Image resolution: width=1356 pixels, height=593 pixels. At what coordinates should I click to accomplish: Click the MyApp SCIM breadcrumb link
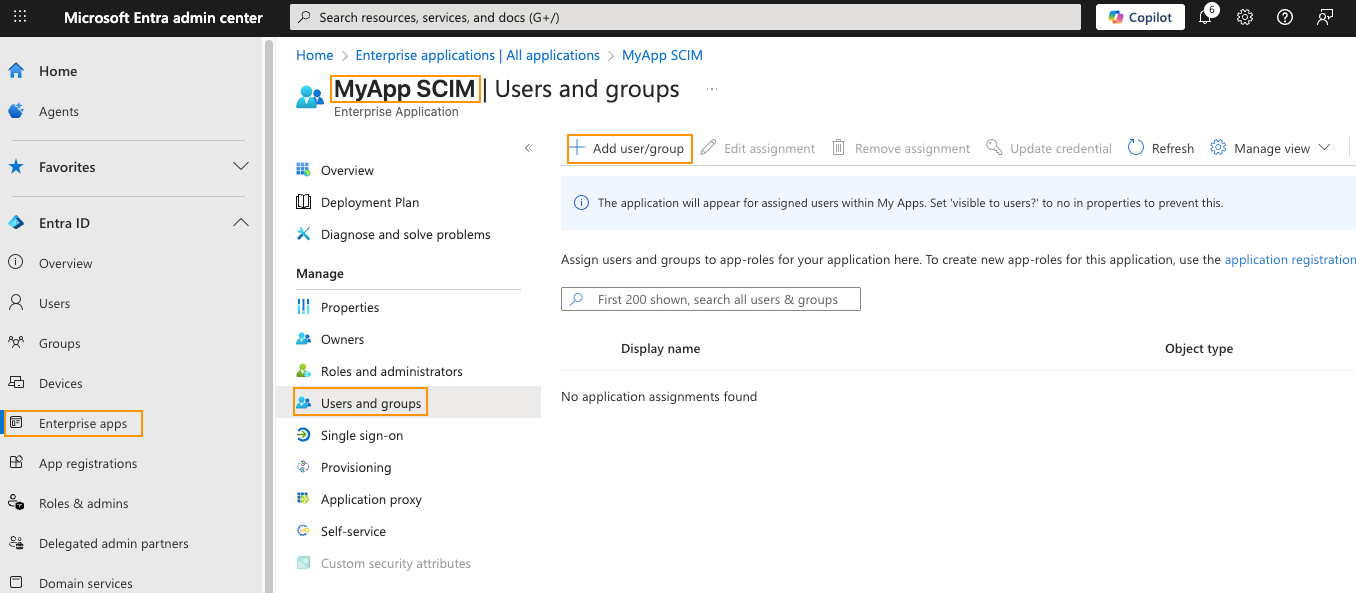pos(662,55)
